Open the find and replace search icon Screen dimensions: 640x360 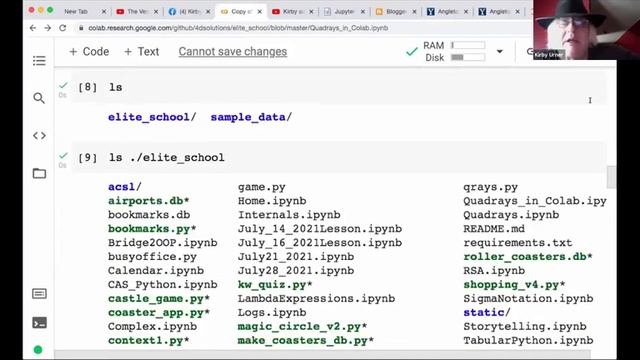39,98
